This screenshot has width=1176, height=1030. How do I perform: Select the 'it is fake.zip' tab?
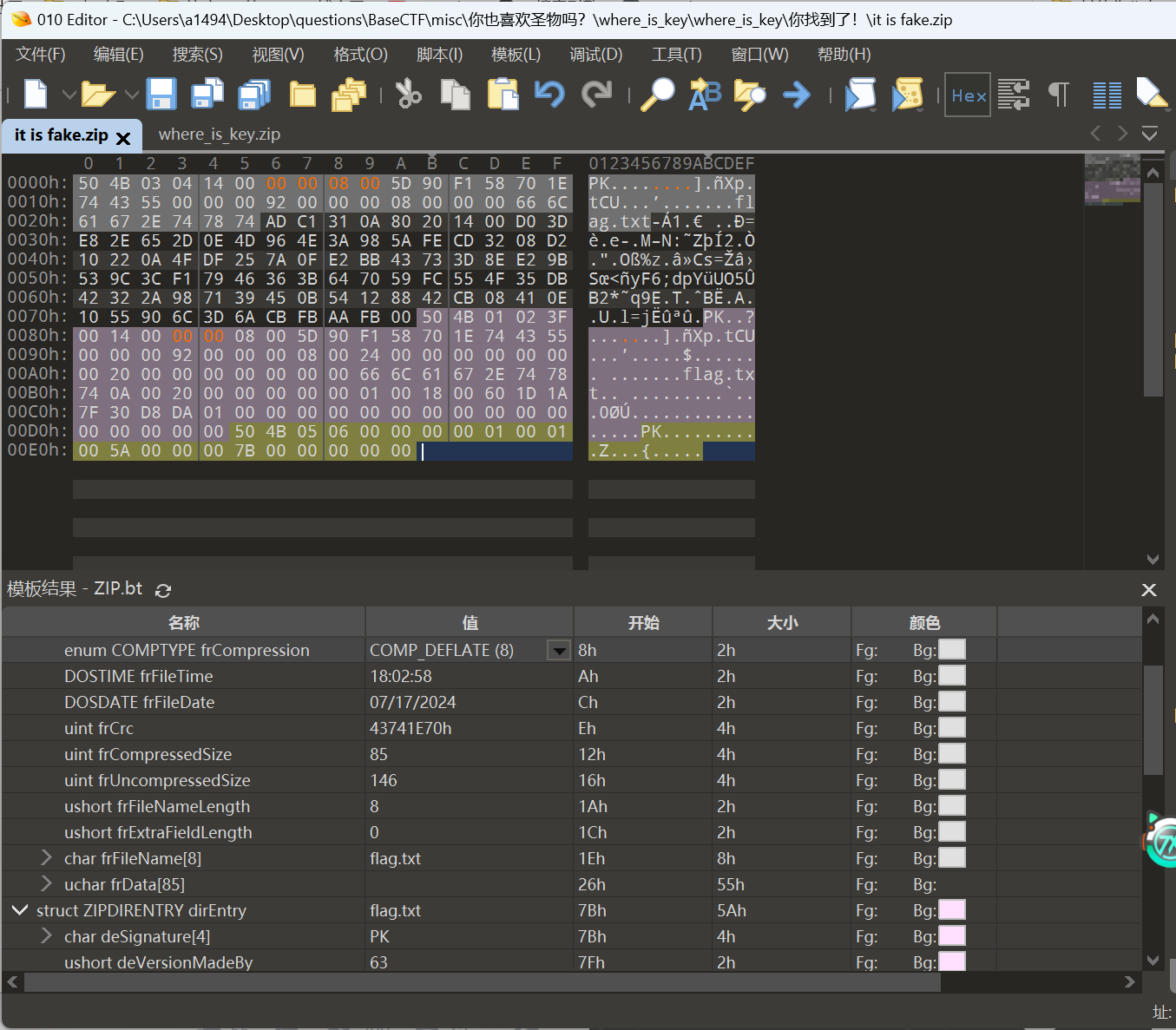pos(61,135)
